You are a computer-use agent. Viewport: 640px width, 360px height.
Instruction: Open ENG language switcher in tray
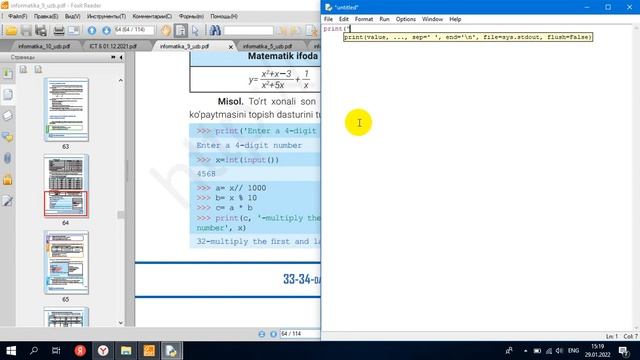573,351
